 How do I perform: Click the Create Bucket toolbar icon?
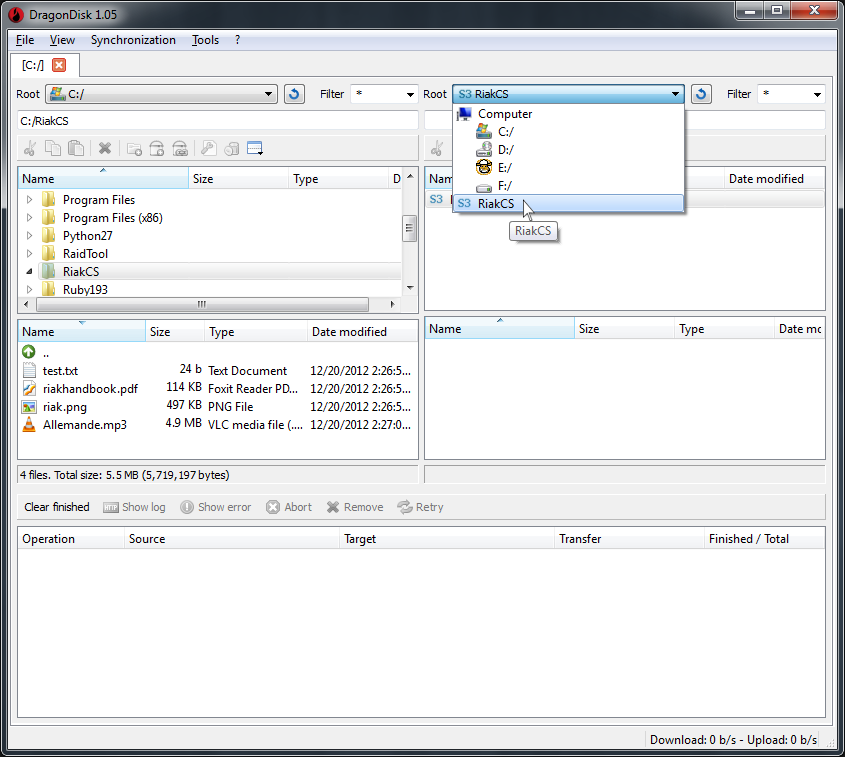[x=157, y=148]
